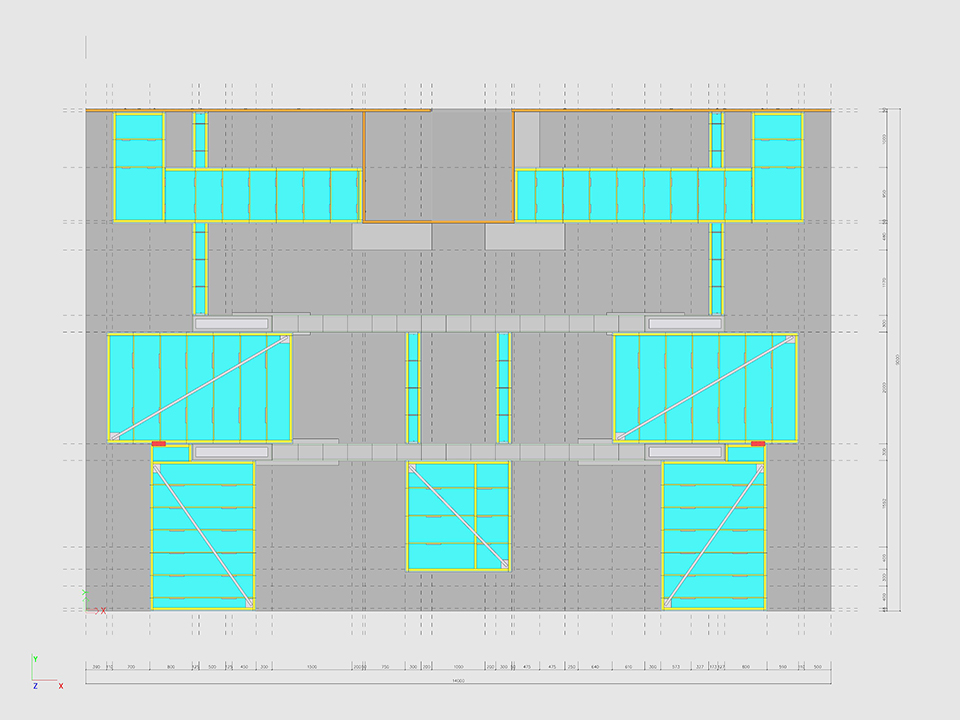Select the right red marker element
Screen dimensions: 960x720
[x=757, y=442]
